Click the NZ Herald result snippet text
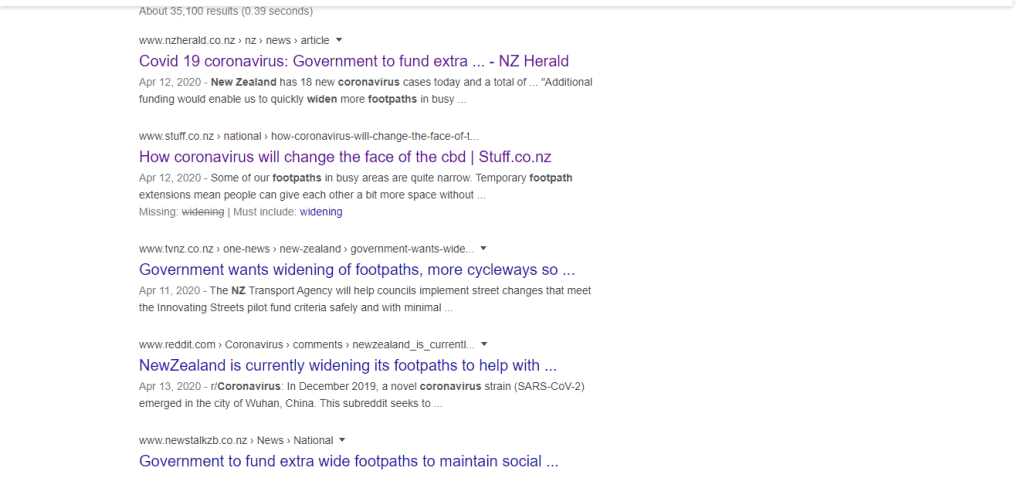Viewport: 1024px width, 478px height. [x=365, y=90]
